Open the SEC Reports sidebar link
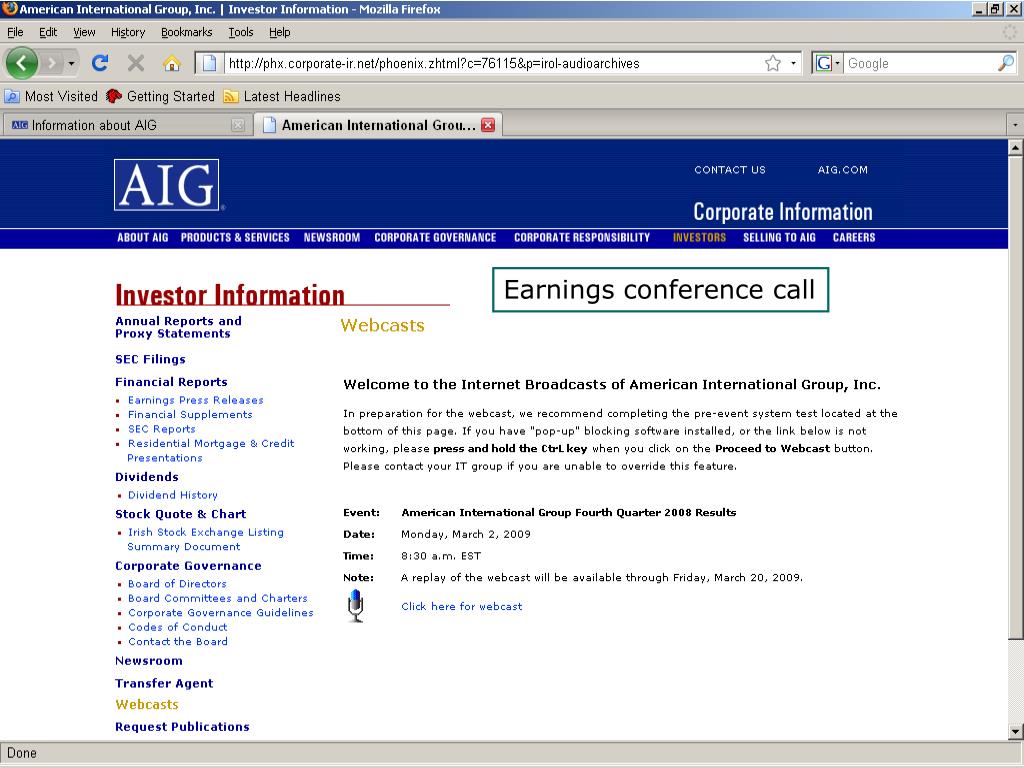 point(161,429)
